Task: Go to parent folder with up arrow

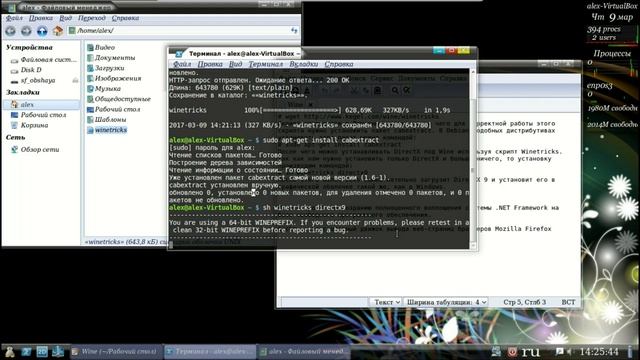Action: [42, 31]
